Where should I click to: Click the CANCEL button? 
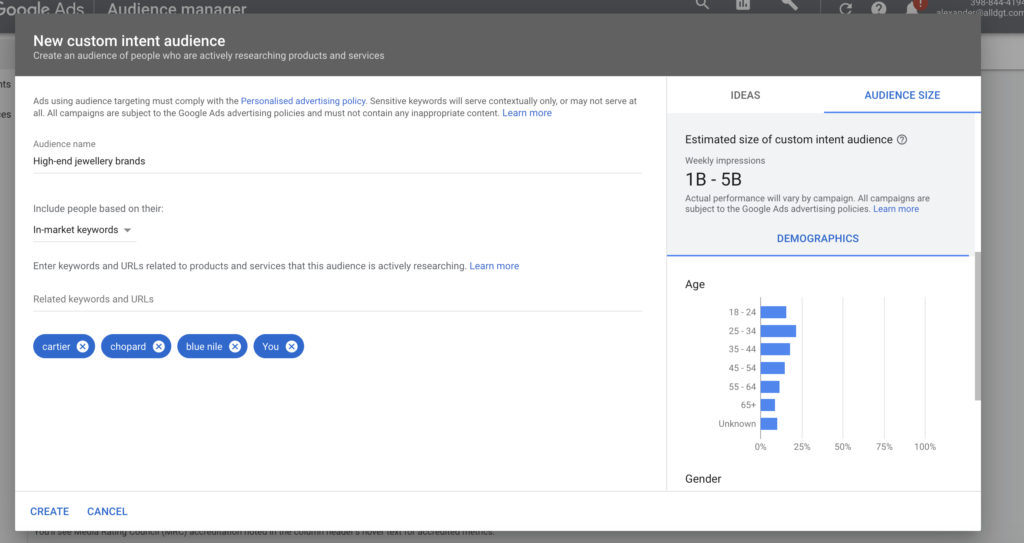point(107,512)
